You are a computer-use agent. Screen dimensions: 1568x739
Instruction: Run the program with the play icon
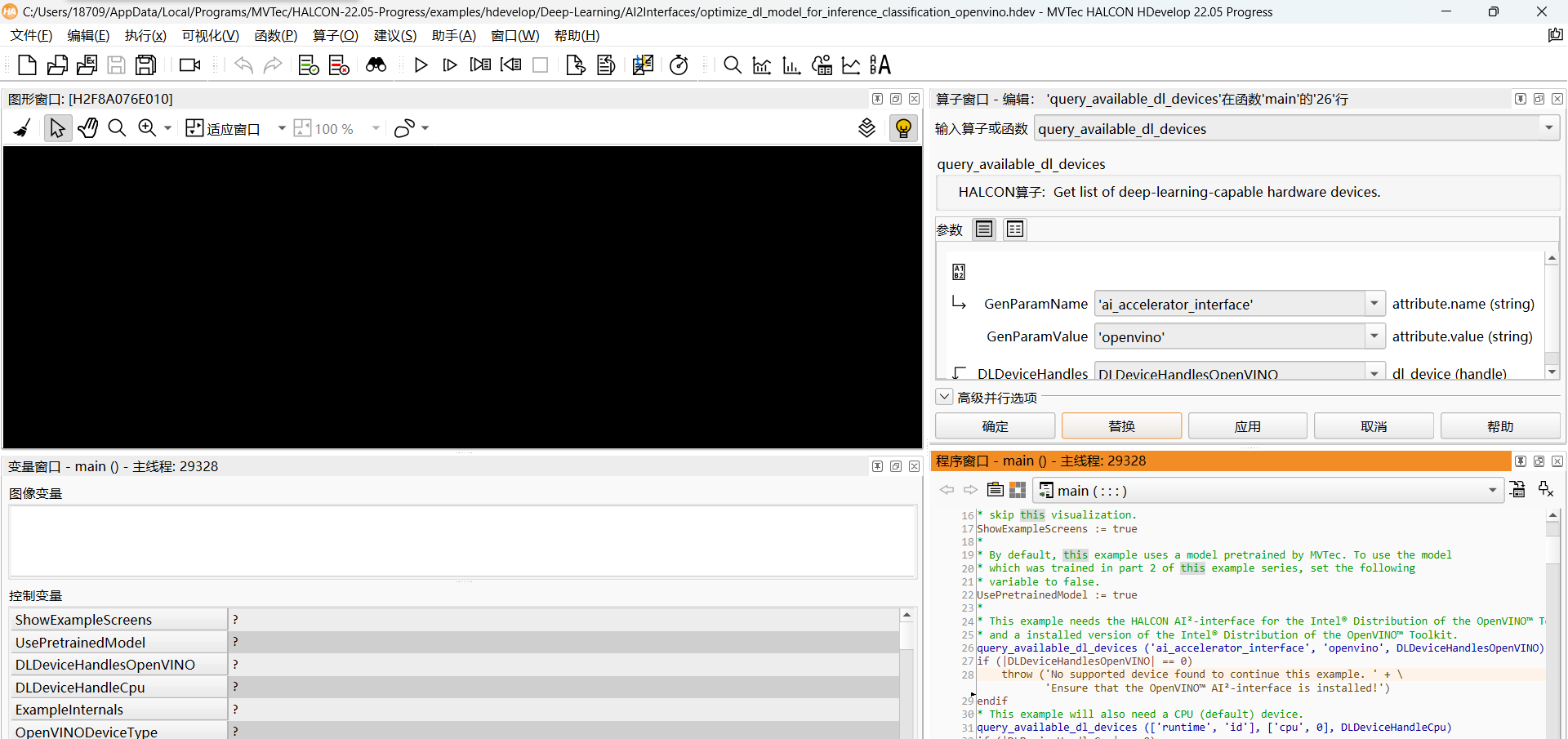tap(421, 65)
